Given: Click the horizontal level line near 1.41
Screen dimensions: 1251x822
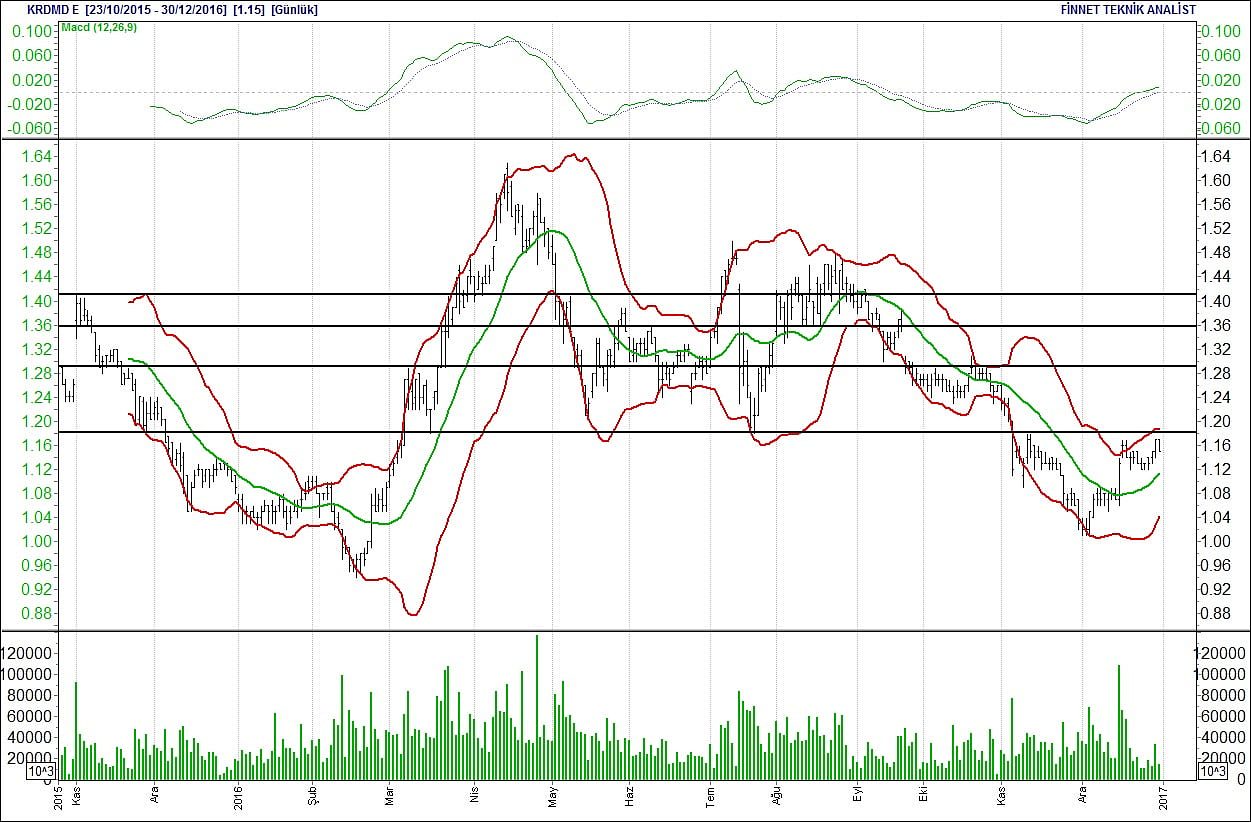Looking at the screenshot, I should pos(628,294).
